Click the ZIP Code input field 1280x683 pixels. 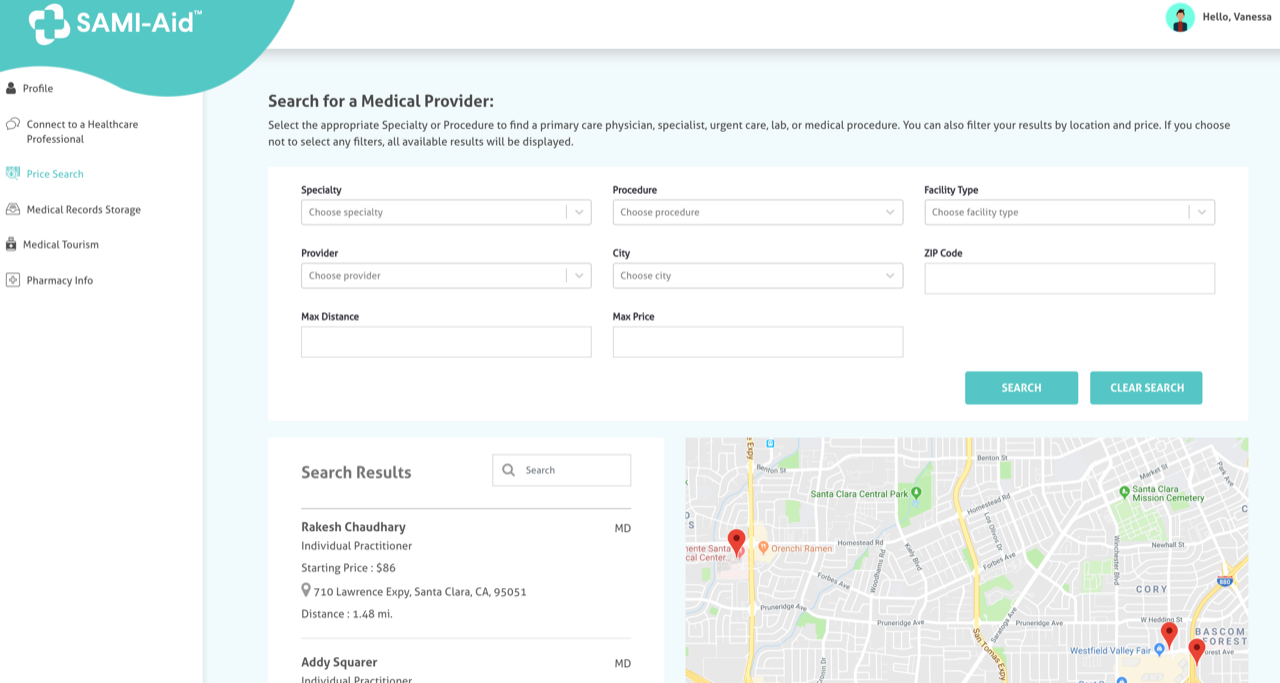(1069, 279)
